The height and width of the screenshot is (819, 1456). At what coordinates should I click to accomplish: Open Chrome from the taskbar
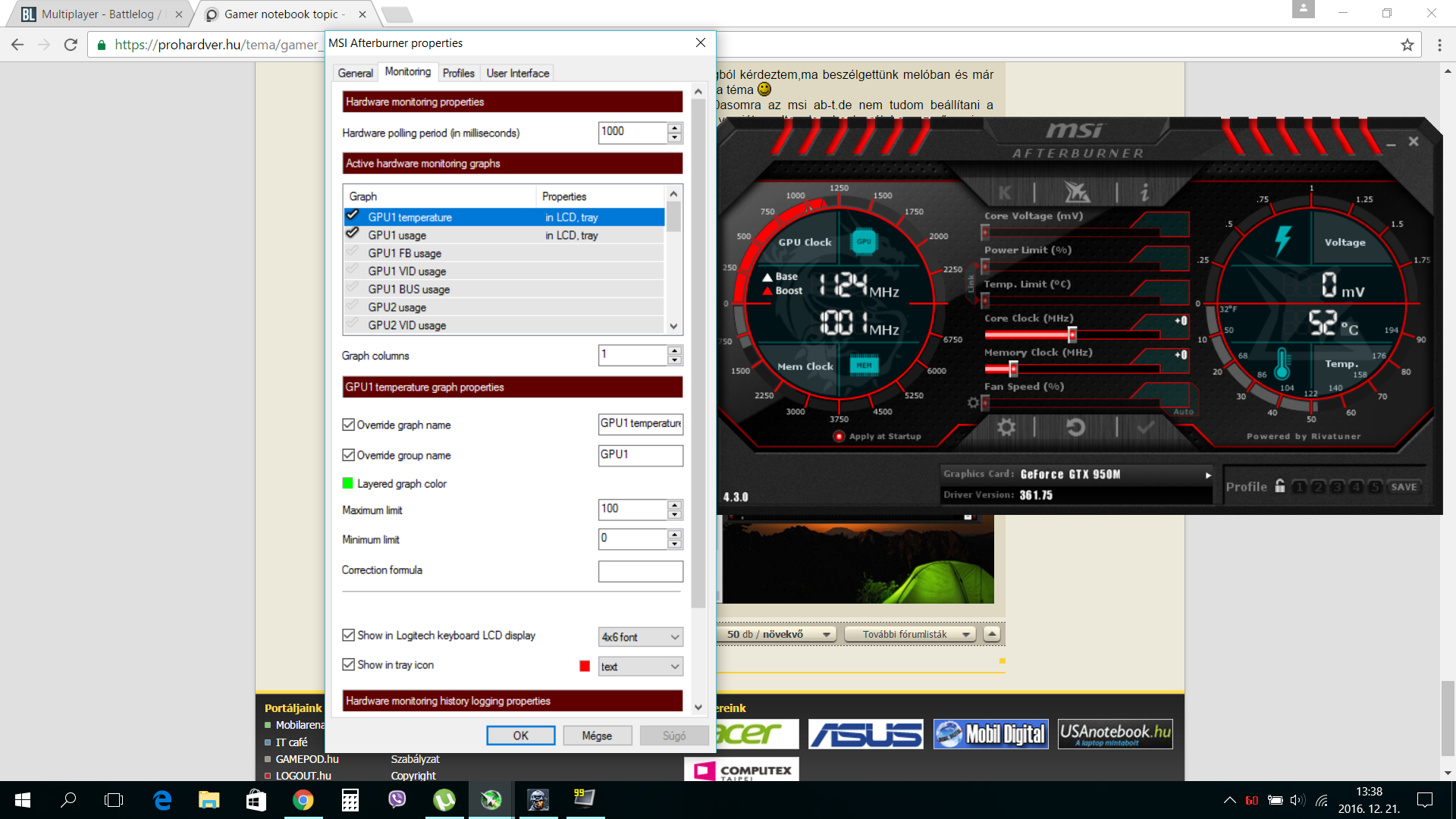pos(303,800)
